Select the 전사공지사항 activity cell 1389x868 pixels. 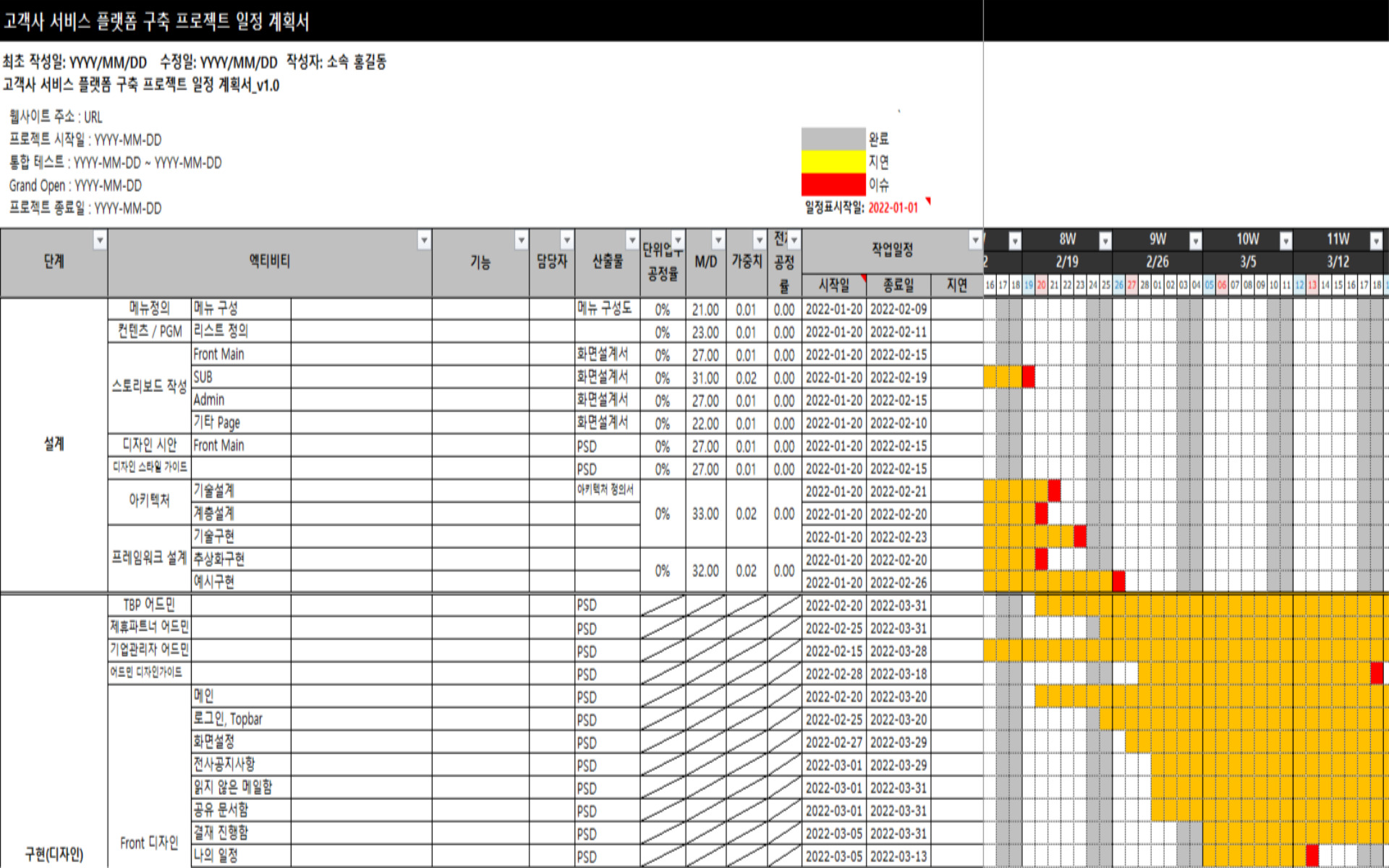(x=241, y=765)
